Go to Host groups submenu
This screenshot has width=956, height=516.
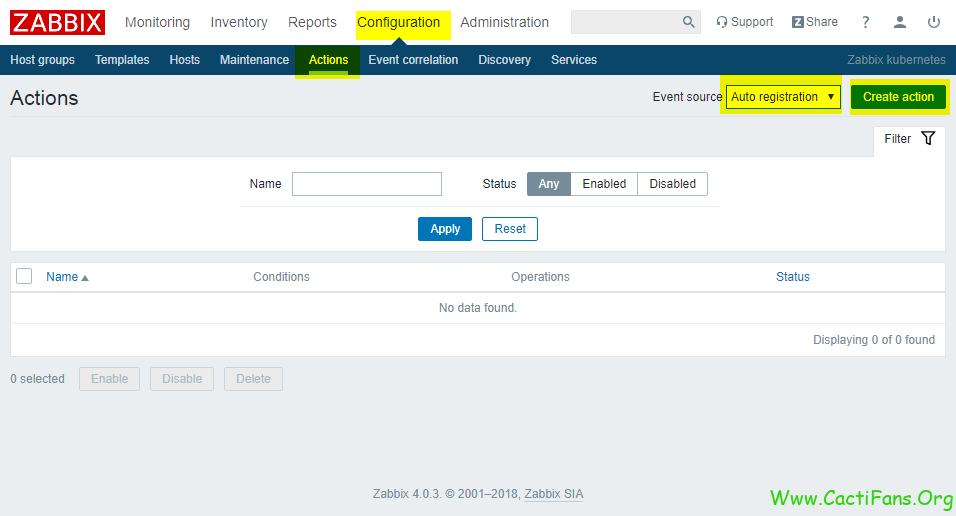point(43,60)
